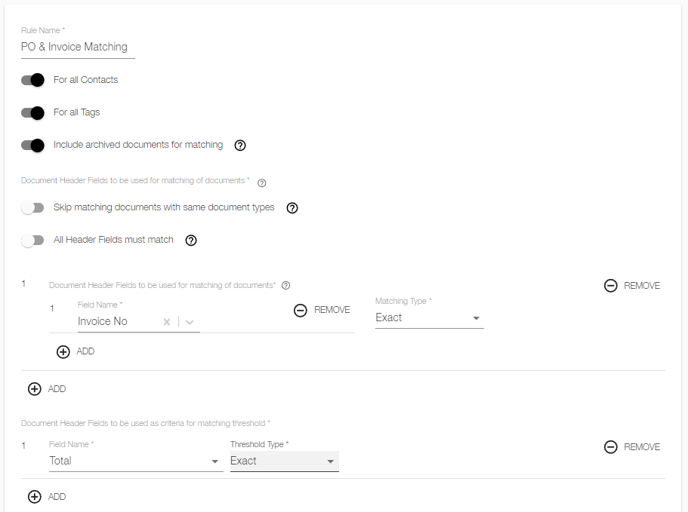This screenshot has height=512, width=688.
Task: Click the plus icon below Invoice No field
Action: pos(63,352)
